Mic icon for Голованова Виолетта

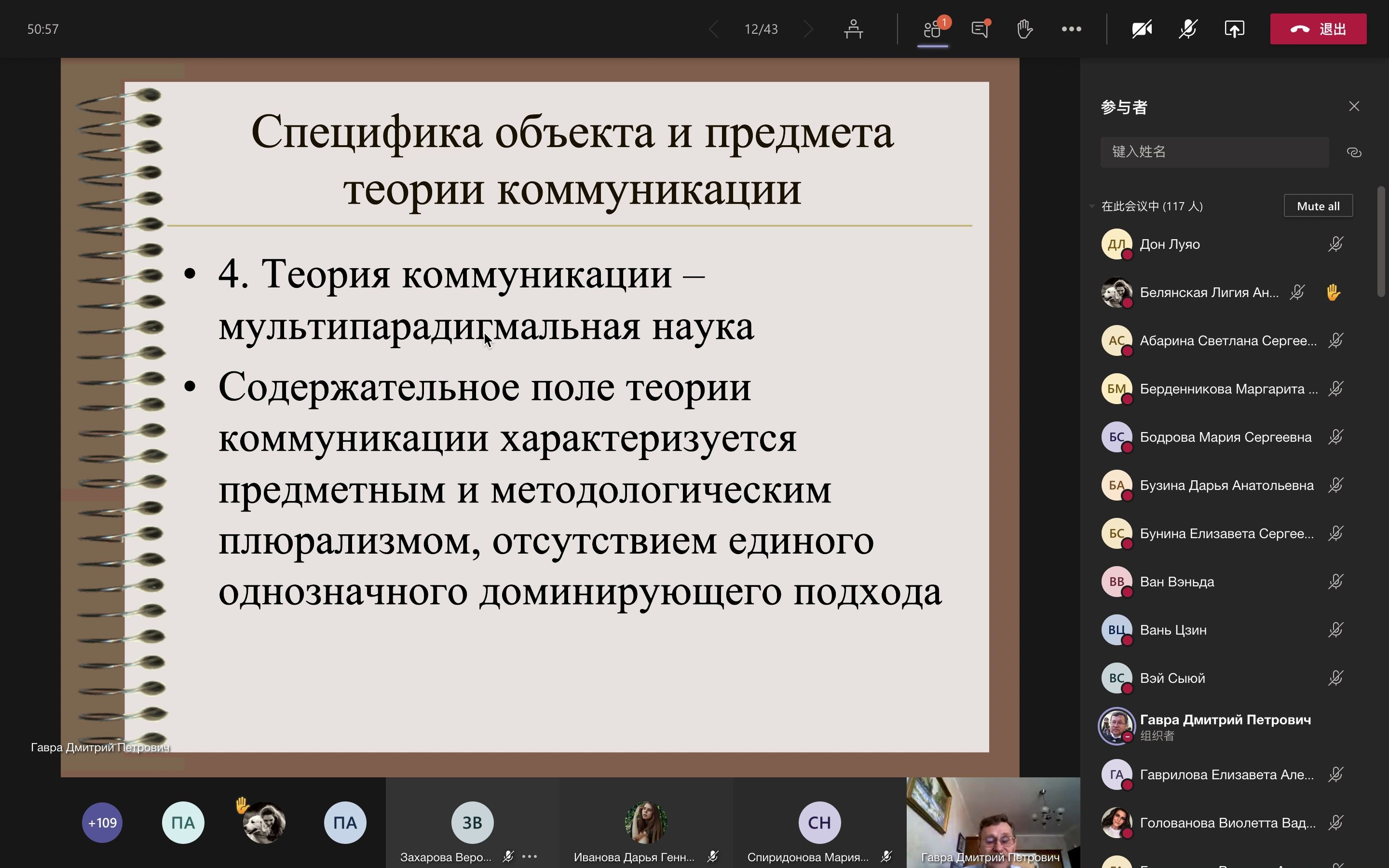point(1335,823)
